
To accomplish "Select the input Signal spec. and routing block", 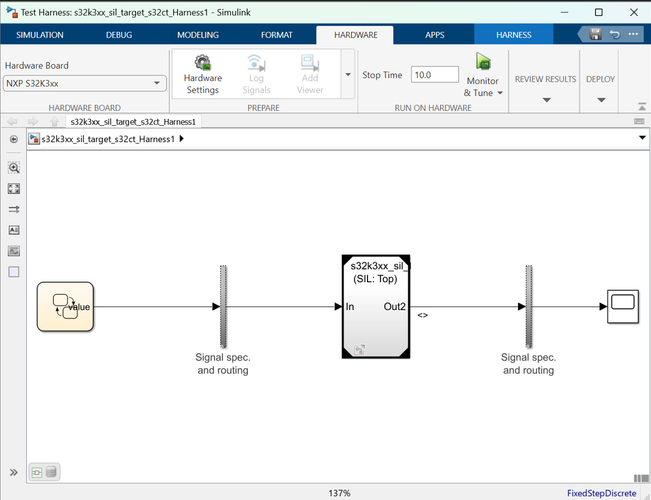I will 223,306.
